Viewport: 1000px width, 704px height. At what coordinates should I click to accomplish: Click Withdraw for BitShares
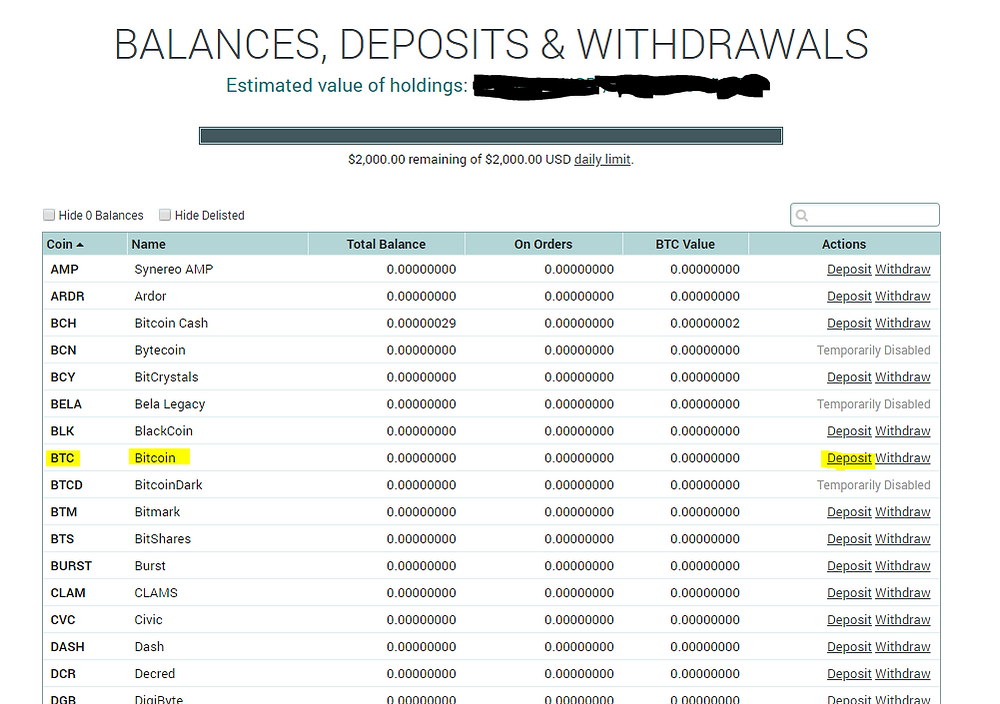tap(902, 539)
